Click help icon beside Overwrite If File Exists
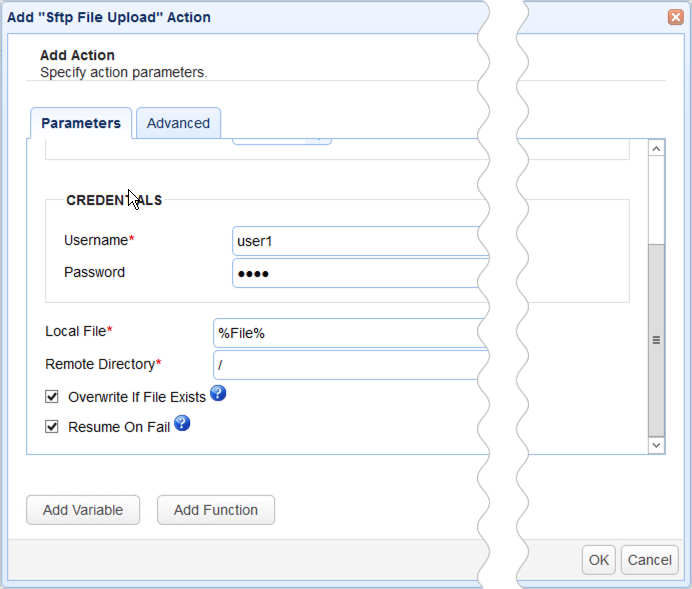This screenshot has height=589, width=692. coord(218,394)
